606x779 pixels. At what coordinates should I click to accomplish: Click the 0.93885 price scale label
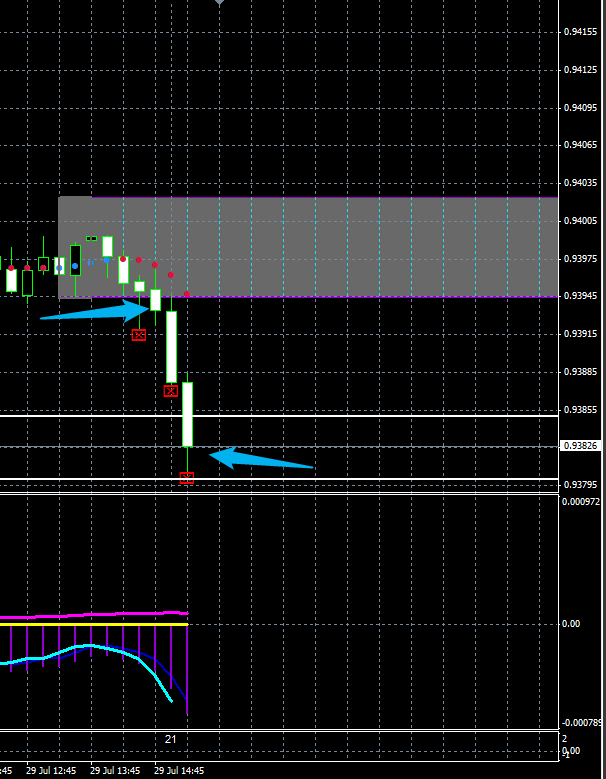(580, 372)
